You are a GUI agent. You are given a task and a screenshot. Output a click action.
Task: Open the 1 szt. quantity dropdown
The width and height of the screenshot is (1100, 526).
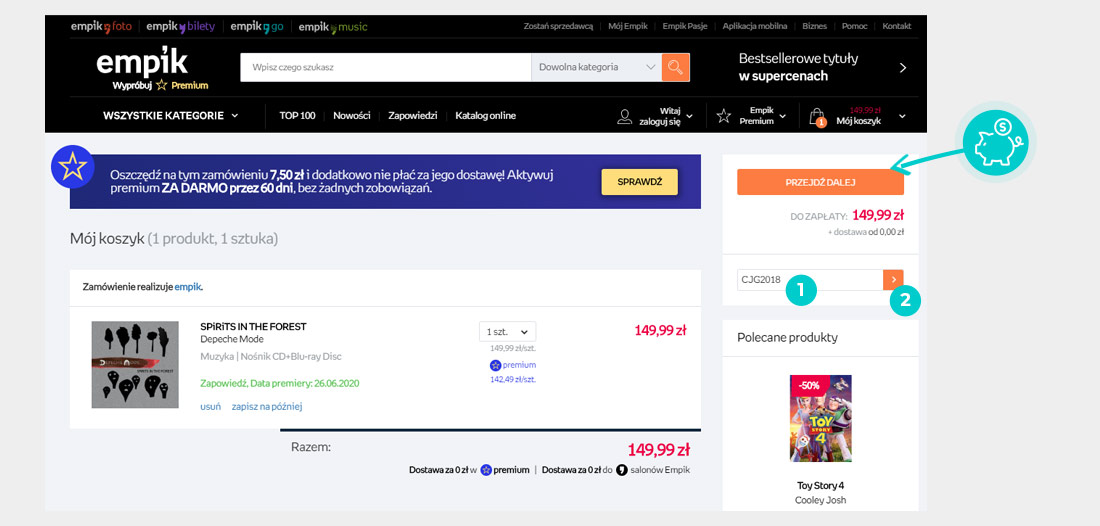tap(508, 332)
